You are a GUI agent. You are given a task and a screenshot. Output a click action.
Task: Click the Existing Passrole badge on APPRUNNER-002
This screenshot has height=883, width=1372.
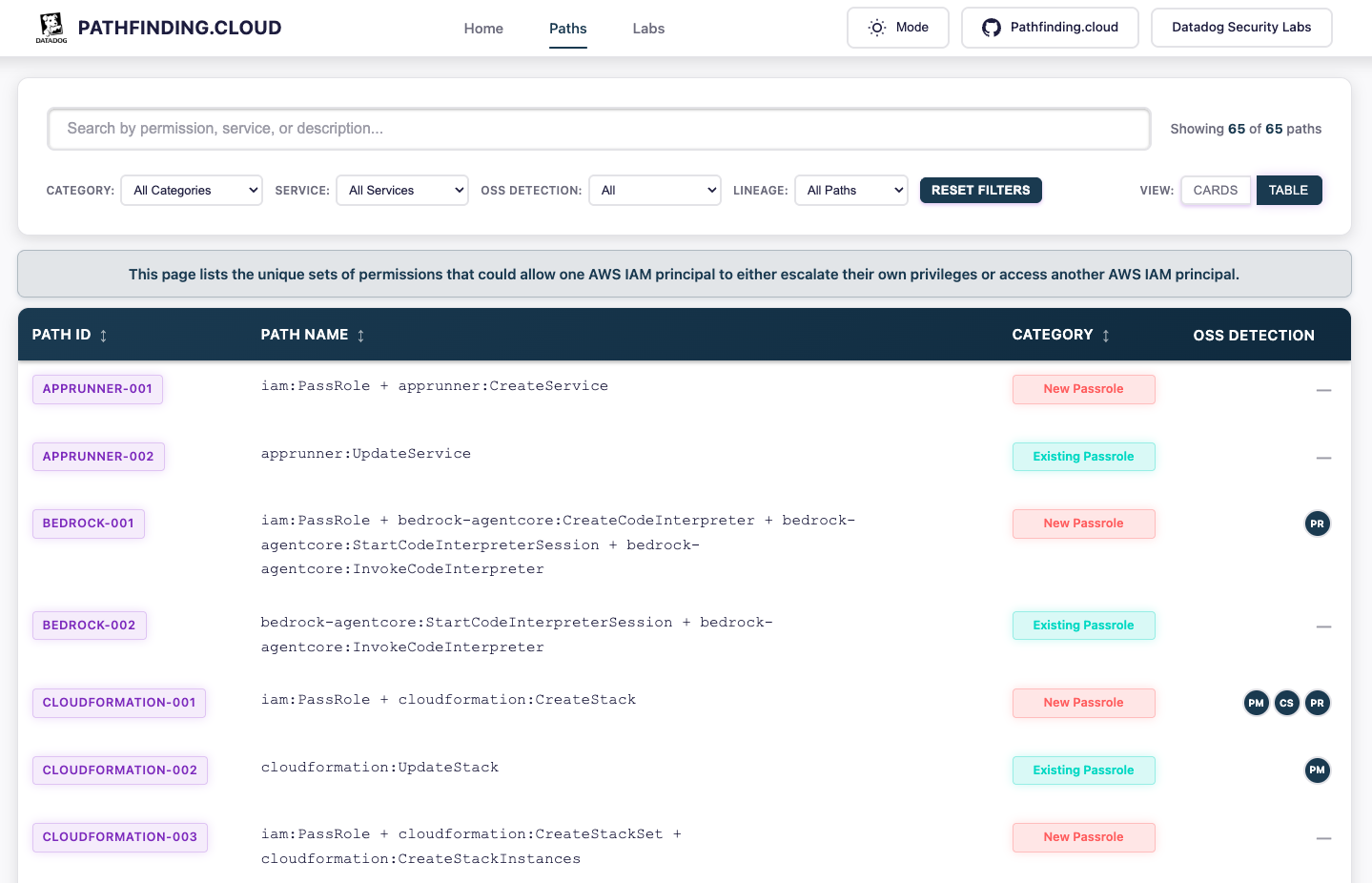coord(1083,456)
